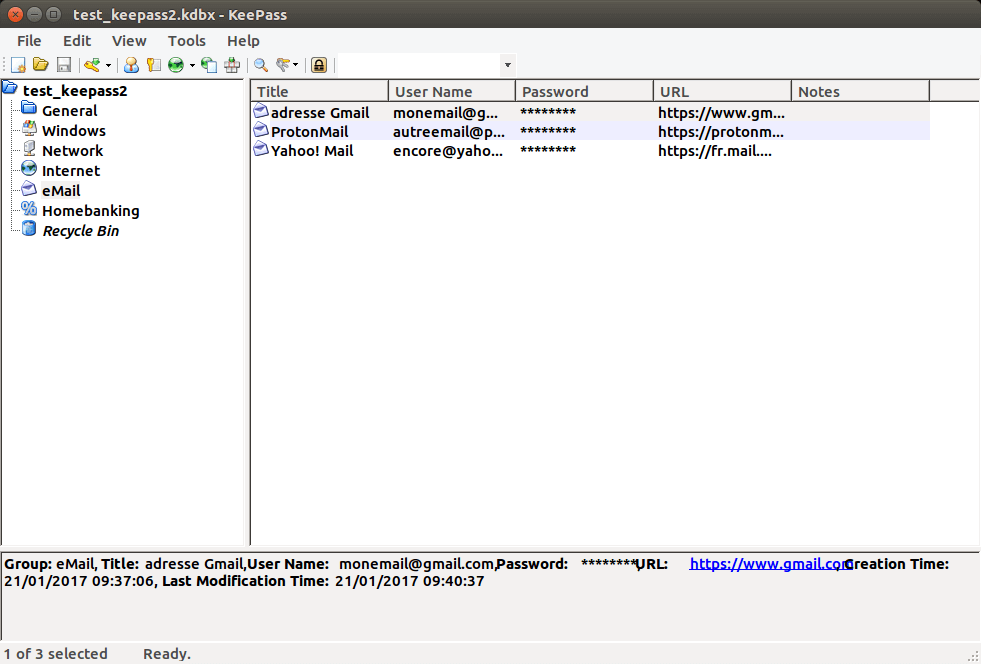Click the https://www.gm... URL cell
This screenshot has width=981, height=664.
721,113
